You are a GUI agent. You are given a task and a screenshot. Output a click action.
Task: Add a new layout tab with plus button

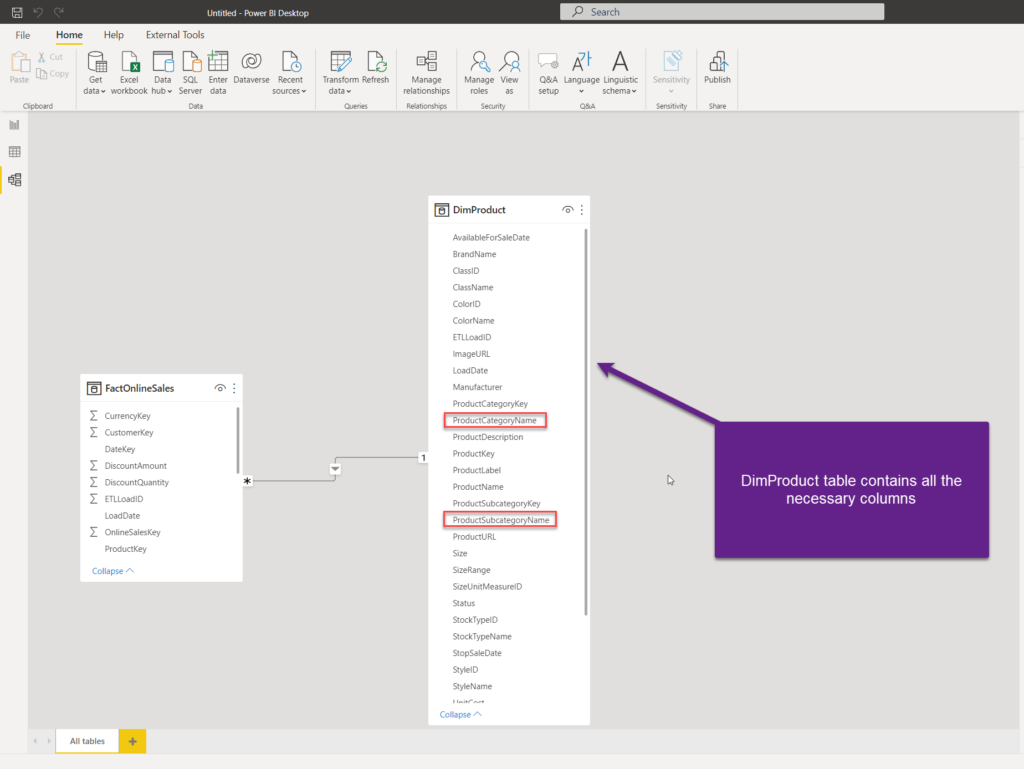[x=133, y=741]
